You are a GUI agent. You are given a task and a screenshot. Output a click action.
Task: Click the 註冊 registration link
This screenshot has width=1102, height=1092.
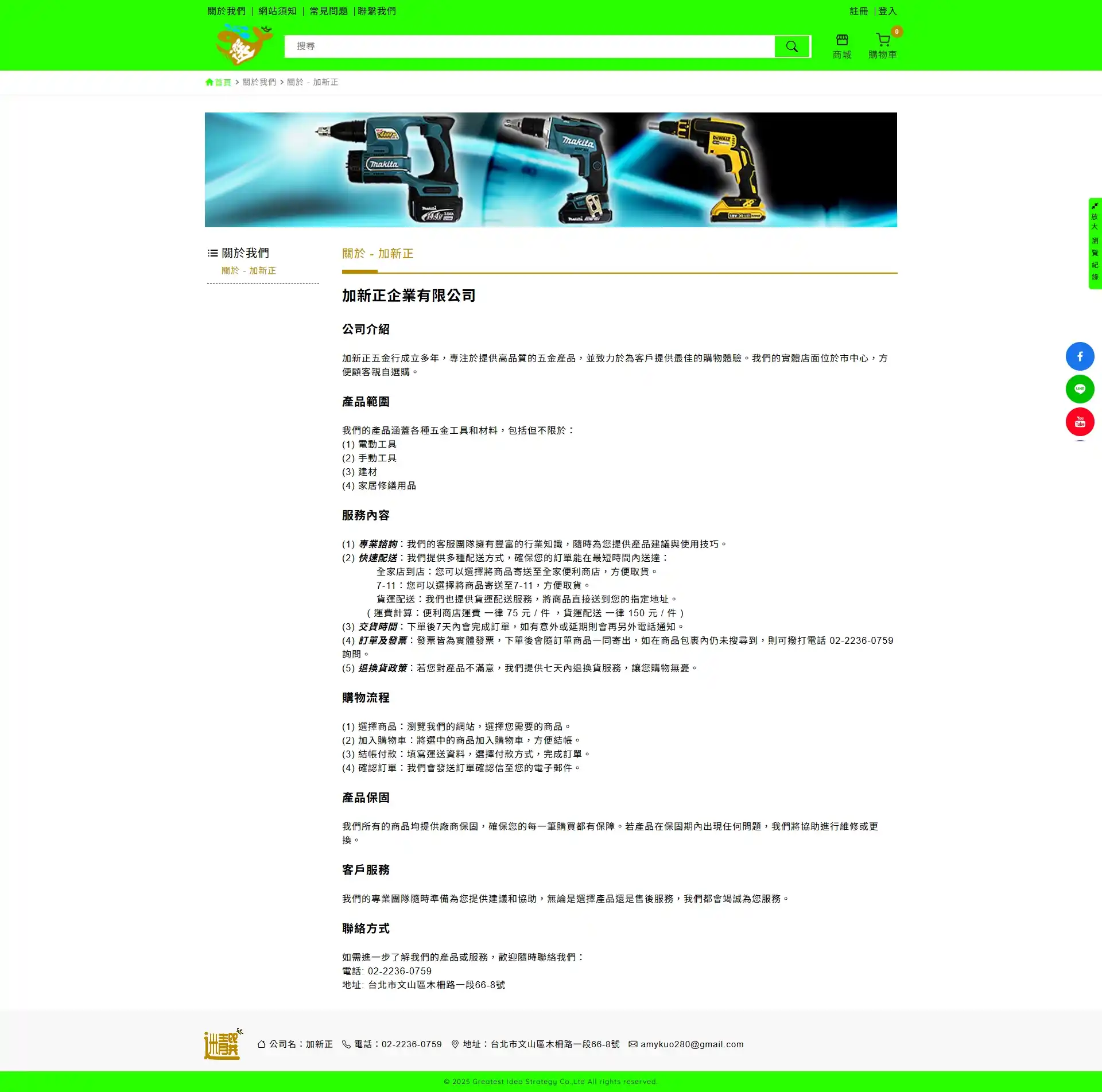(857, 11)
